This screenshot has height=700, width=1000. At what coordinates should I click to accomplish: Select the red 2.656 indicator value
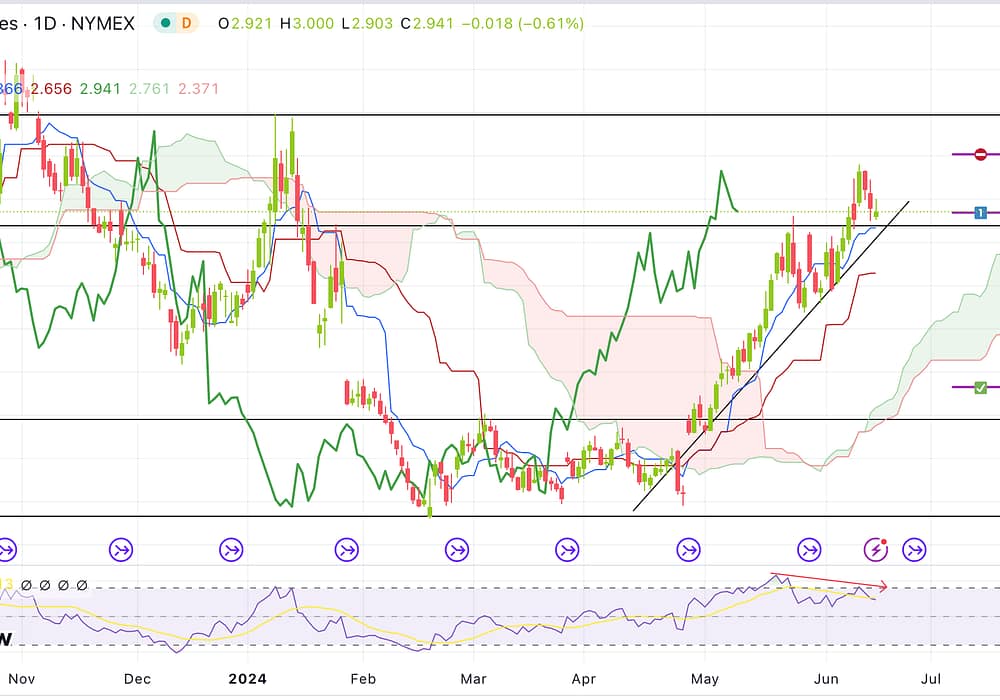51,89
